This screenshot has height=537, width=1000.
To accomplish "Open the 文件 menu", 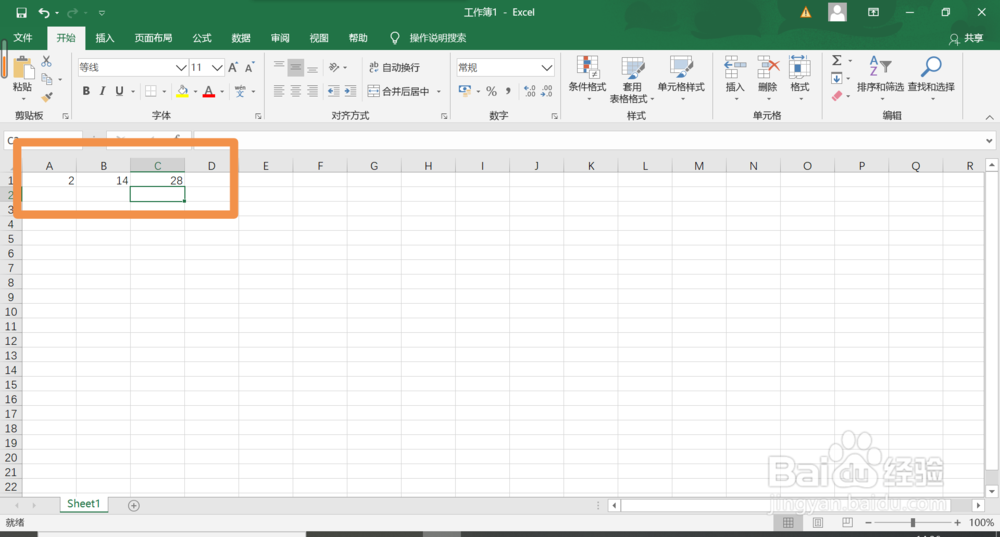I will point(23,38).
